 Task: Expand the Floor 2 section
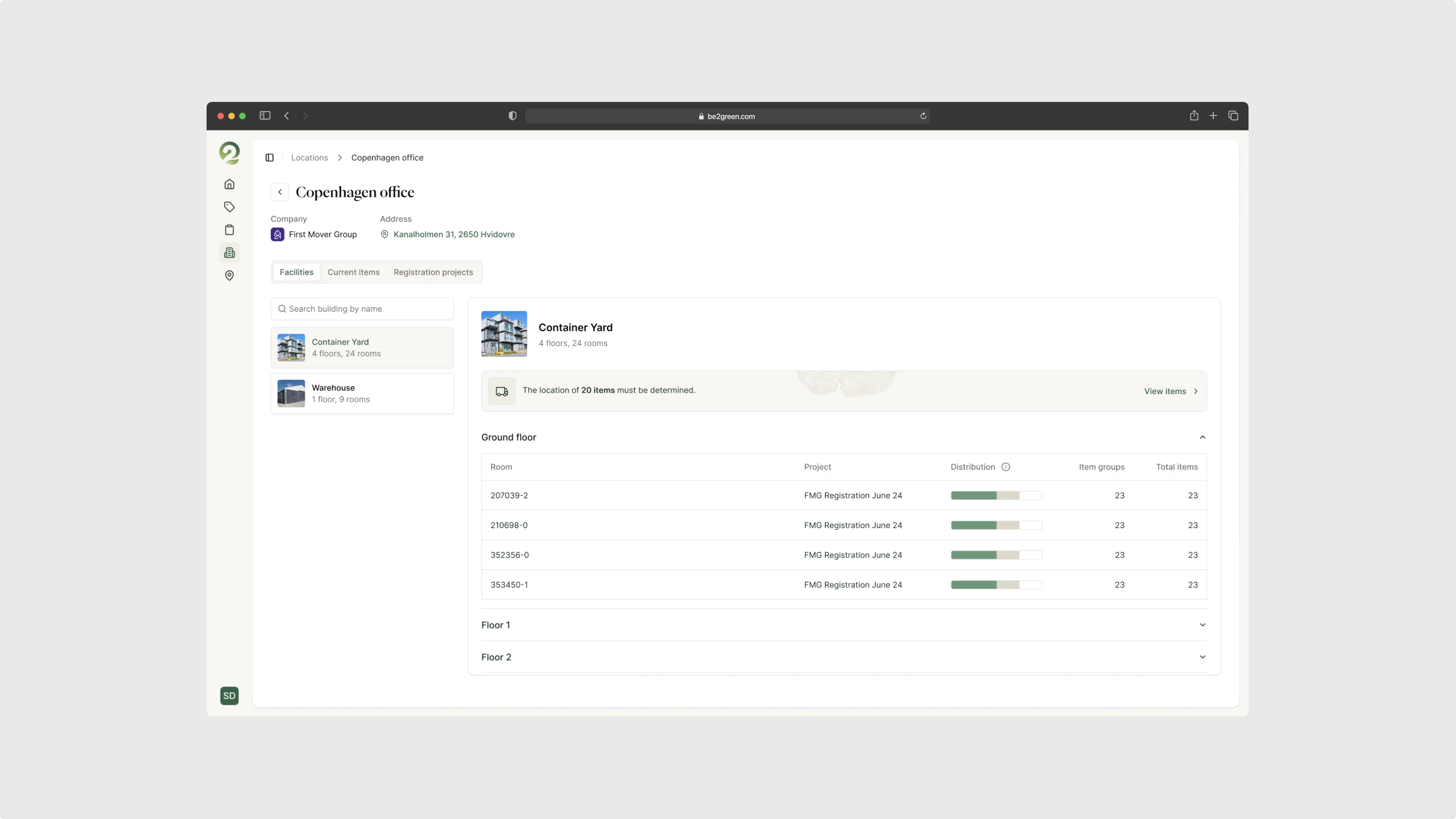(1202, 657)
